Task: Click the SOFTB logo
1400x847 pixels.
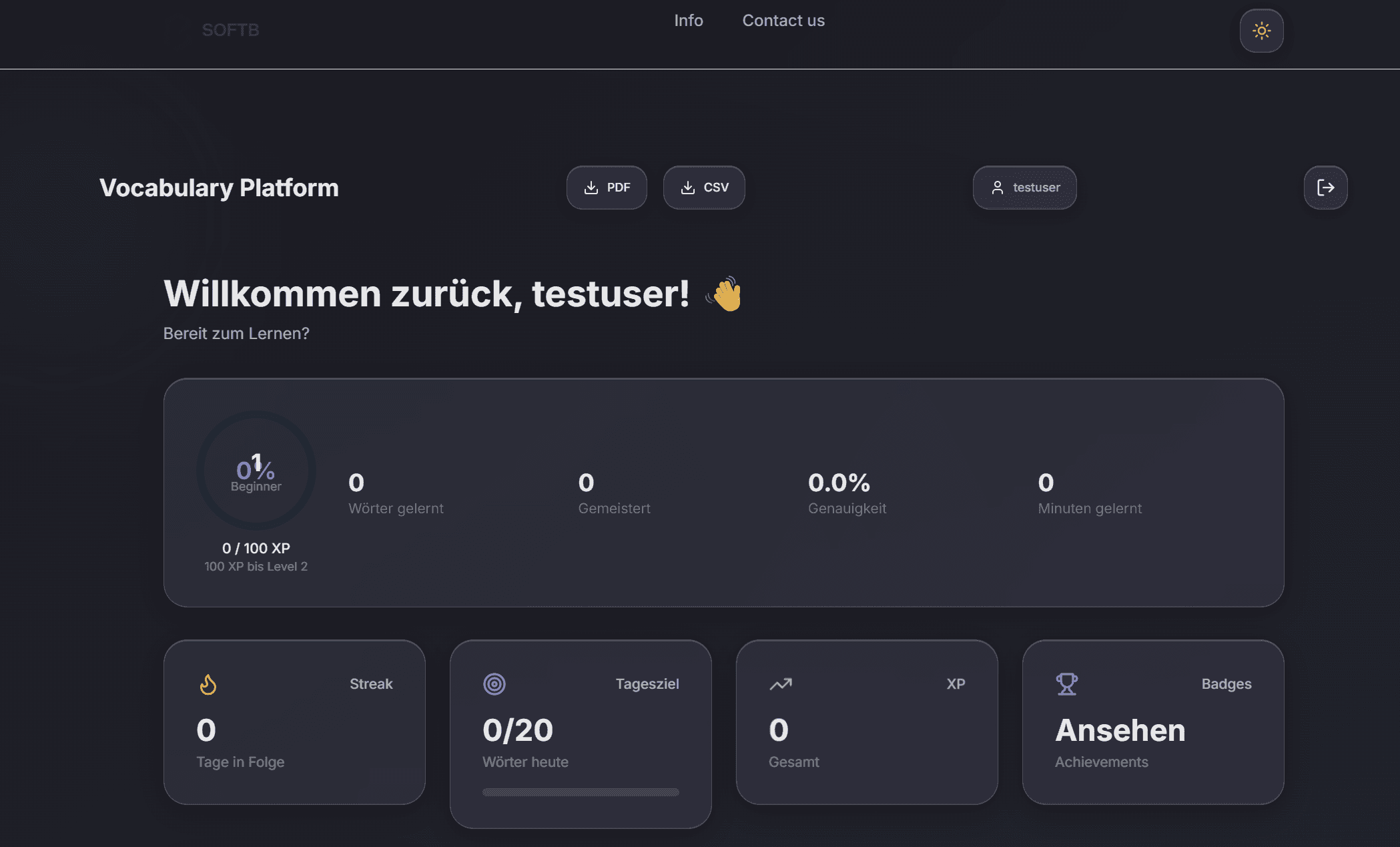Action: 230,30
